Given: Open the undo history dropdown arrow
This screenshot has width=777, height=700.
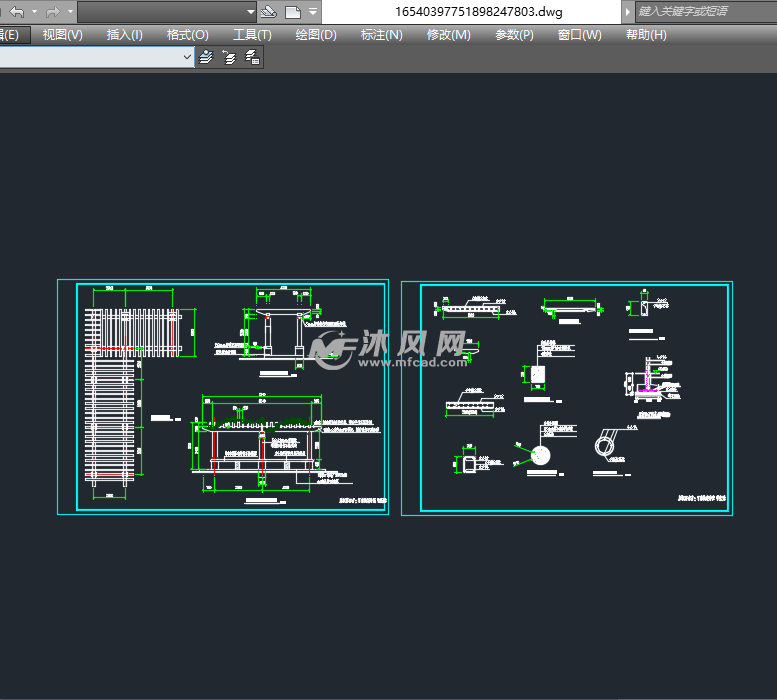Looking at the screenshot, I should (x=34, y=12).
